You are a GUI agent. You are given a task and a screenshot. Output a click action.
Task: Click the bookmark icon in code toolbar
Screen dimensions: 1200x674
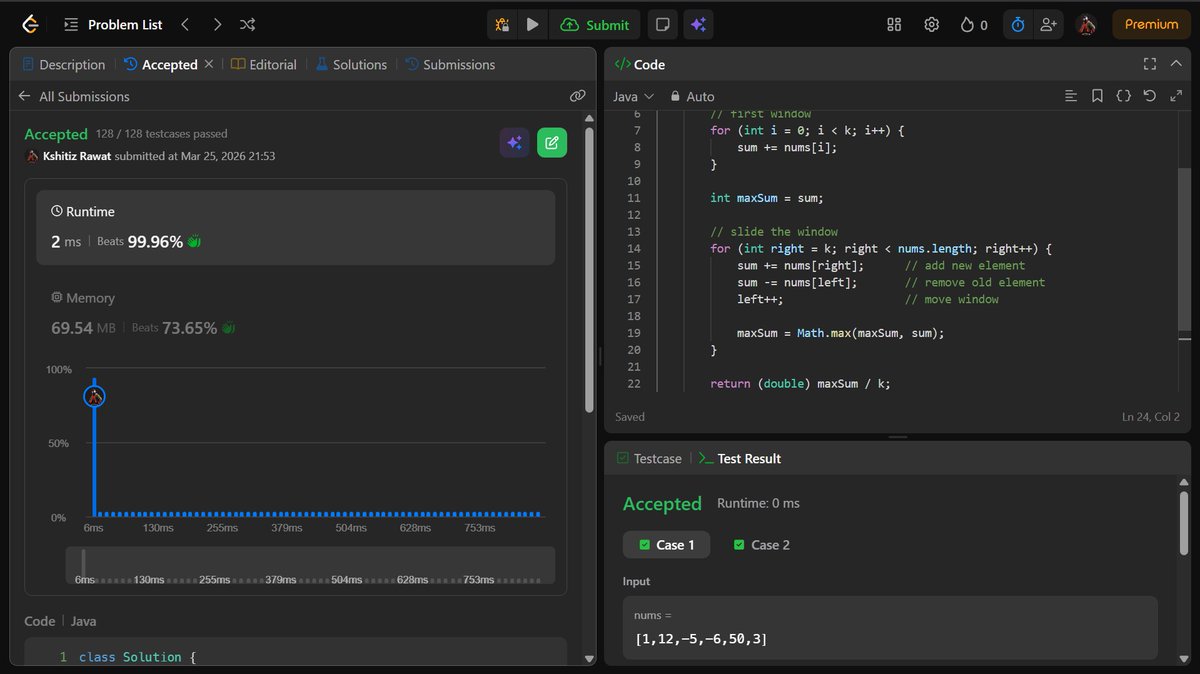point(1097,96)
